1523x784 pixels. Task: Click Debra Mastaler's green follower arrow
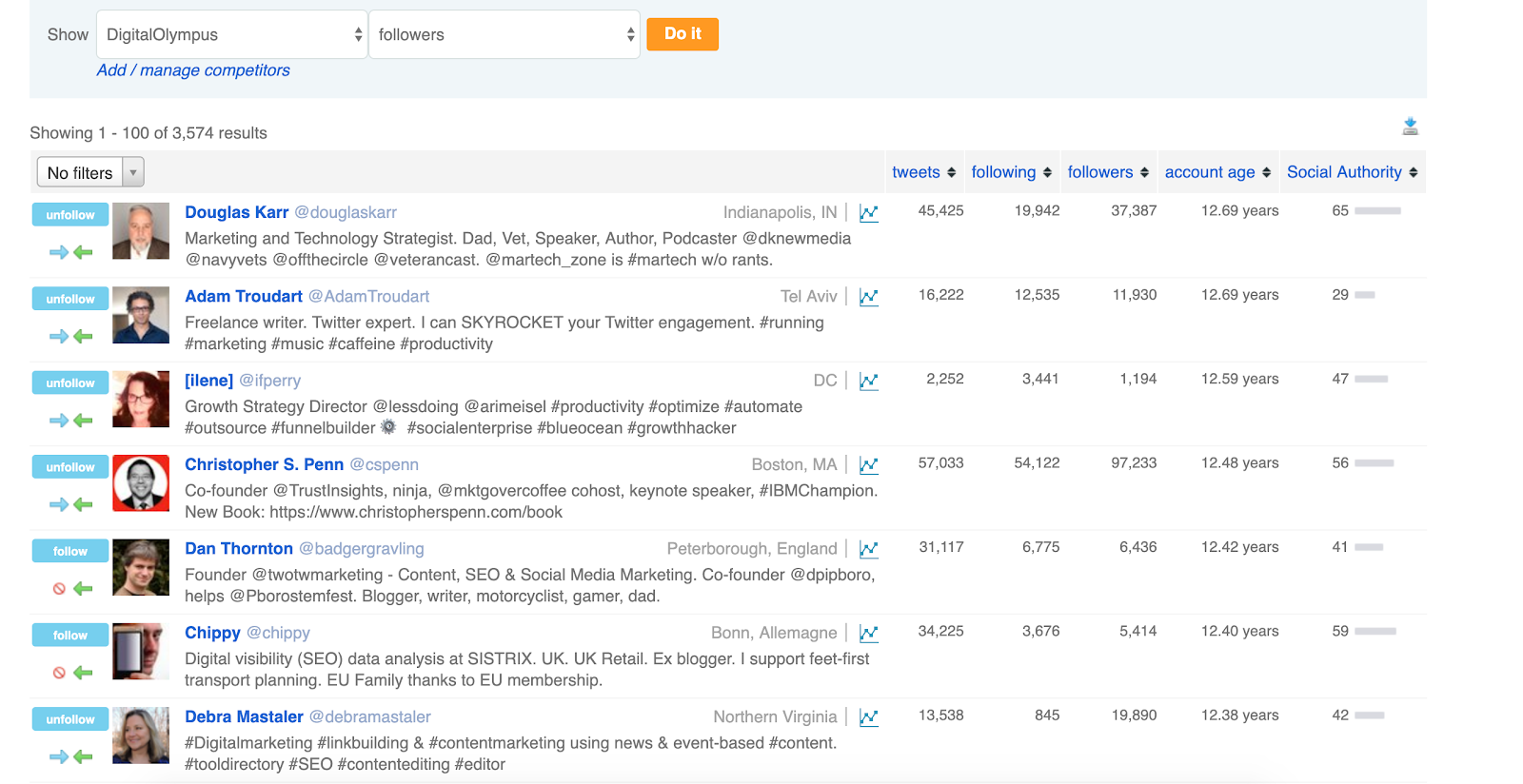point(83,756)
